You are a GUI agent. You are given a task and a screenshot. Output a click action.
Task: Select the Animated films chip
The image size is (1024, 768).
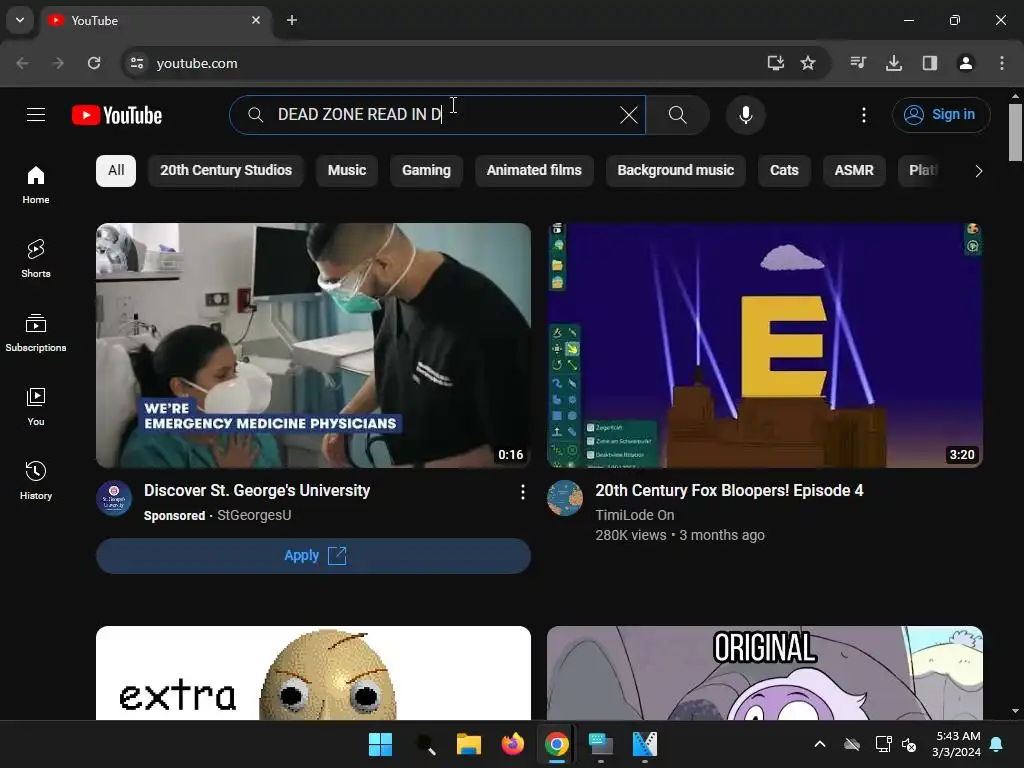(x=534, y=170)
